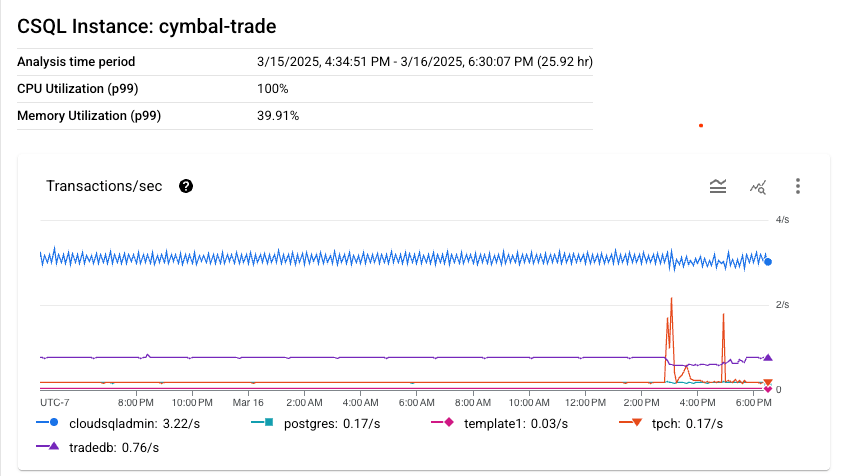
Task: Click the purple tradedb triangle end marker
Action: [768, 357]
